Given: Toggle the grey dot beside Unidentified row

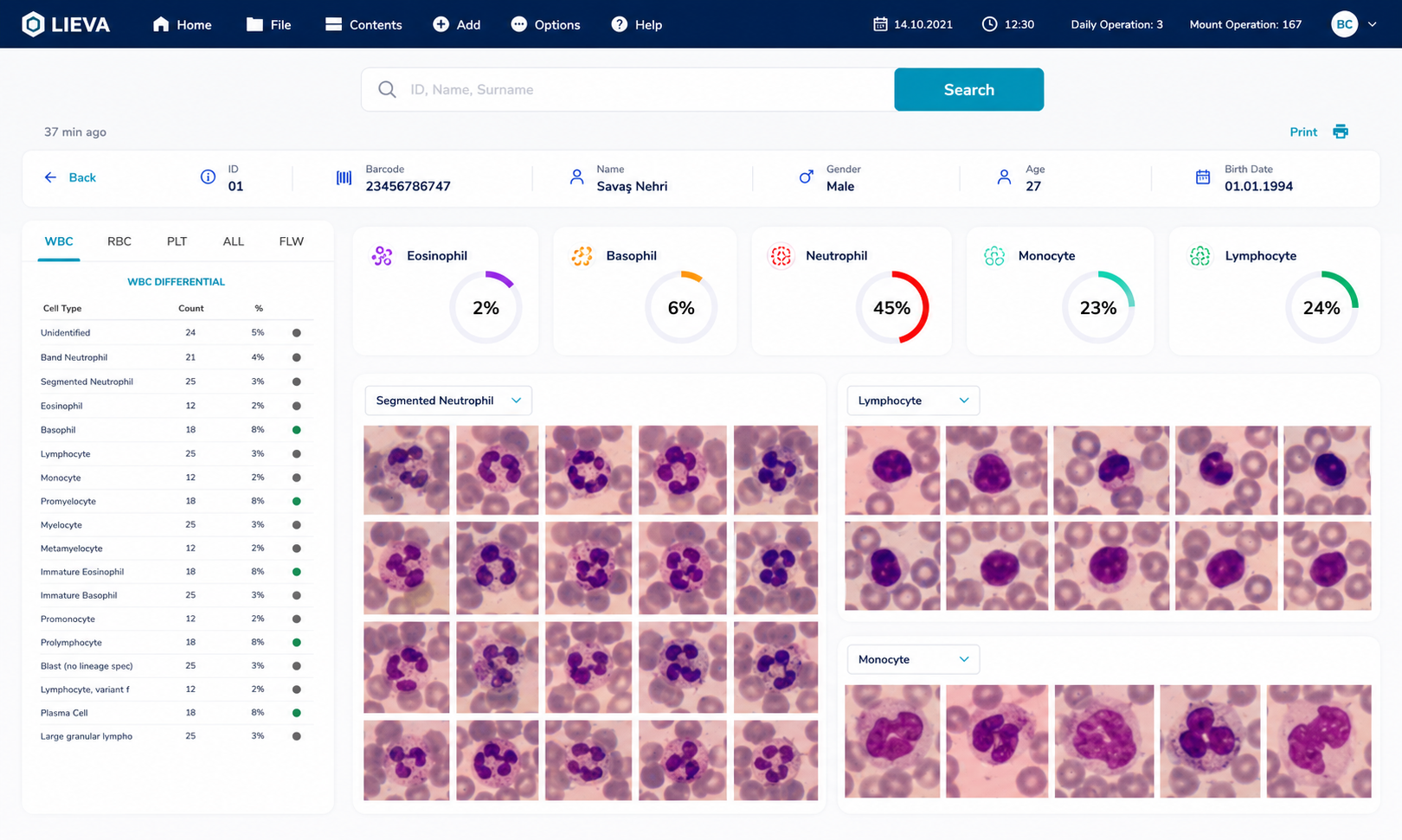Looking at the screenshot, I should [x=297, y=333].
